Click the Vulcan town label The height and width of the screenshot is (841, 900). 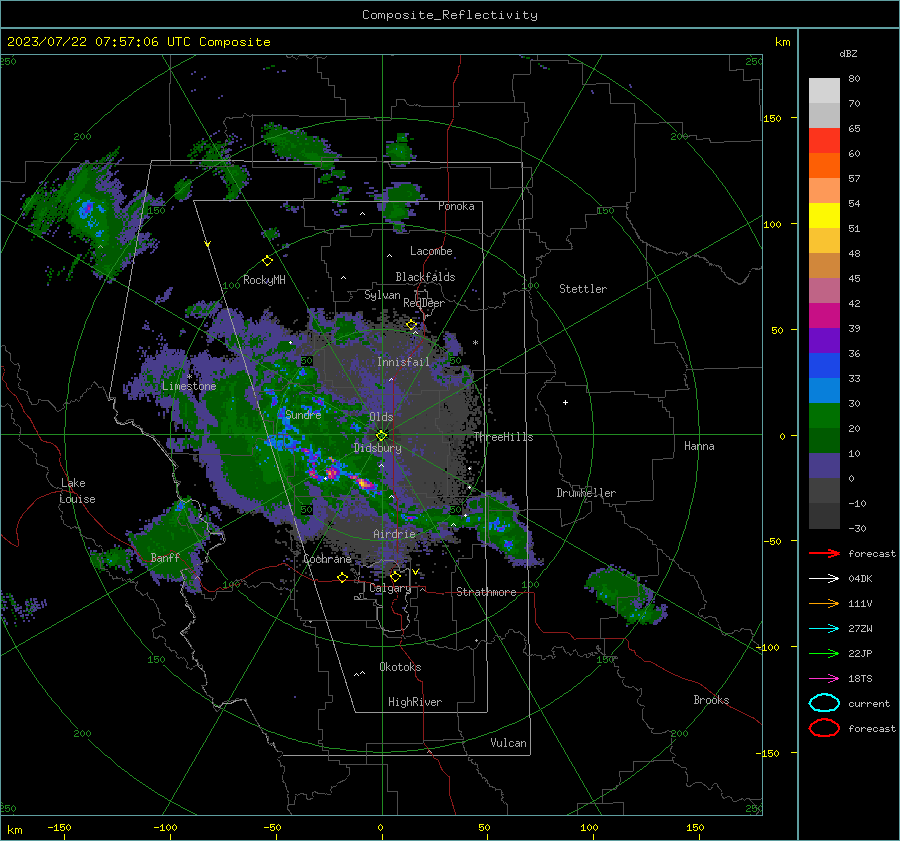(508, 743)
